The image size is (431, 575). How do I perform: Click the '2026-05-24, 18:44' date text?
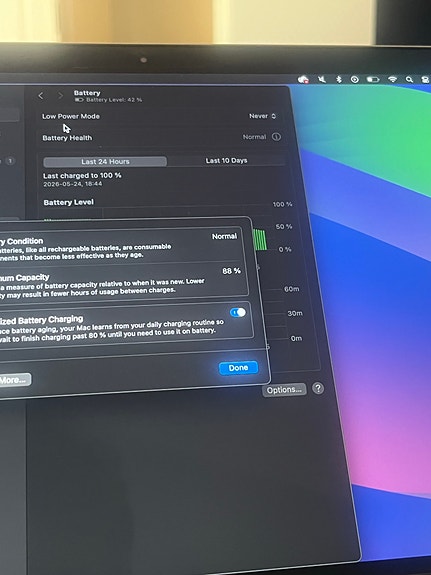73,184
